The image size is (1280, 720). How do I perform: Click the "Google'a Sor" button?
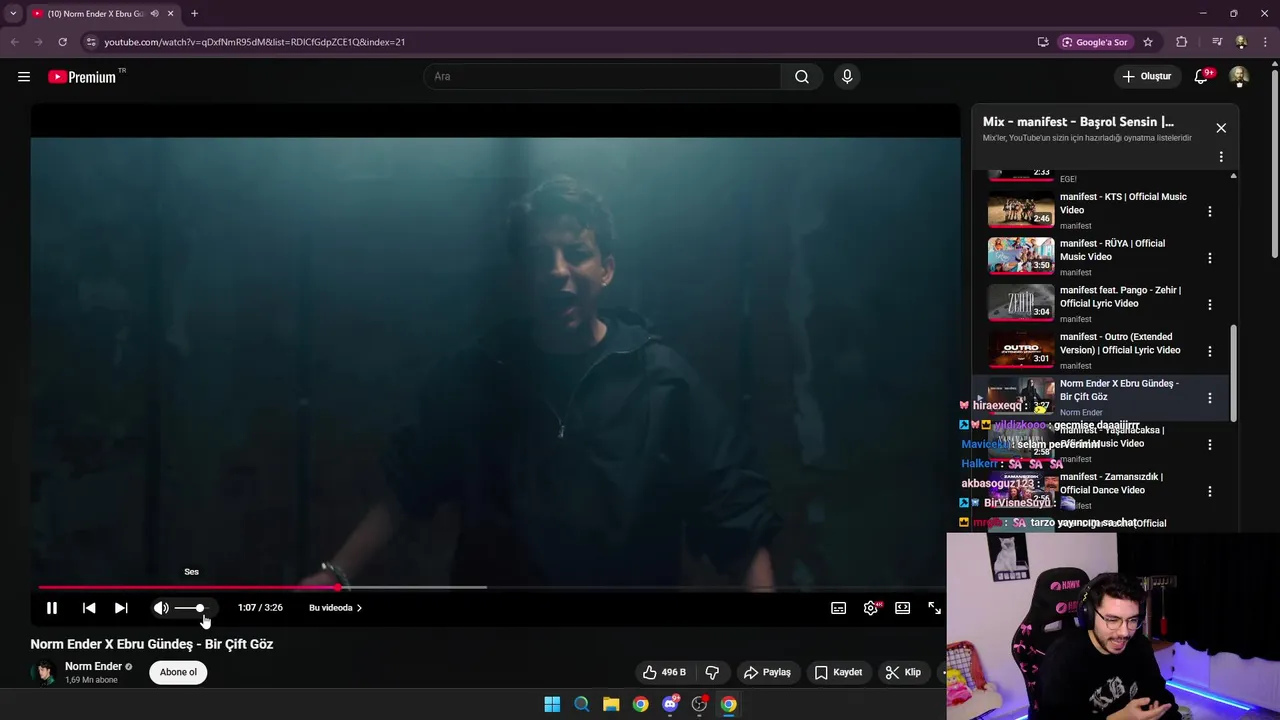1095,42
